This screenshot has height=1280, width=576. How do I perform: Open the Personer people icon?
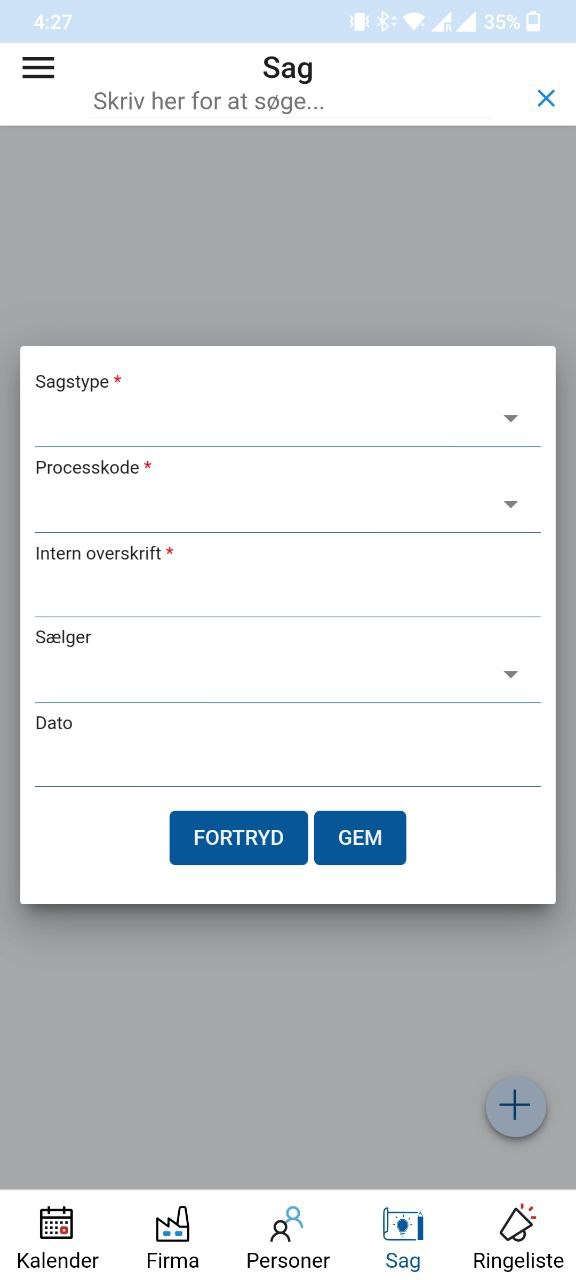coord(287,1223)
